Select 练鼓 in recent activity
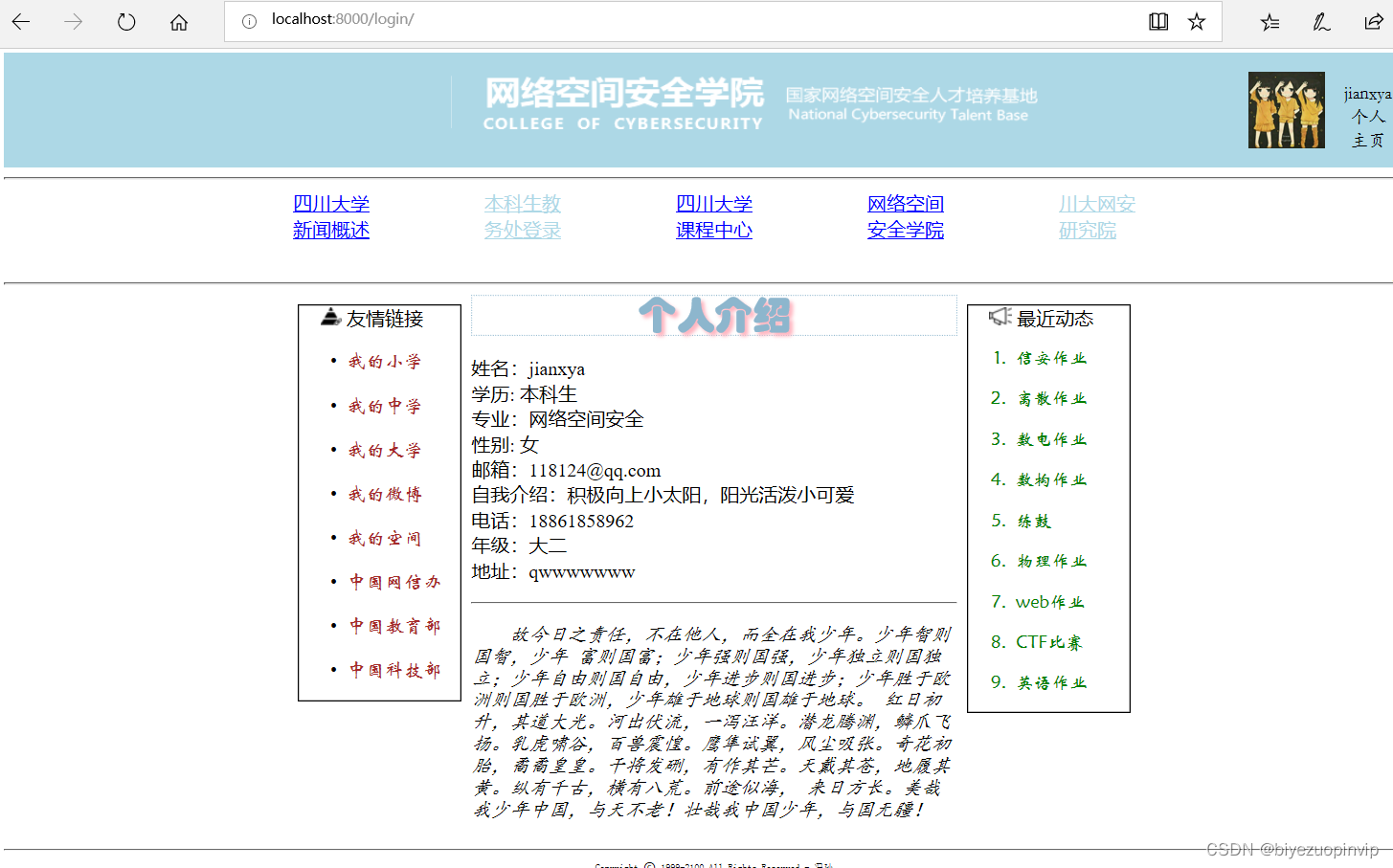The height and width of the screenshot is (868, 1393). (1034, 521)
